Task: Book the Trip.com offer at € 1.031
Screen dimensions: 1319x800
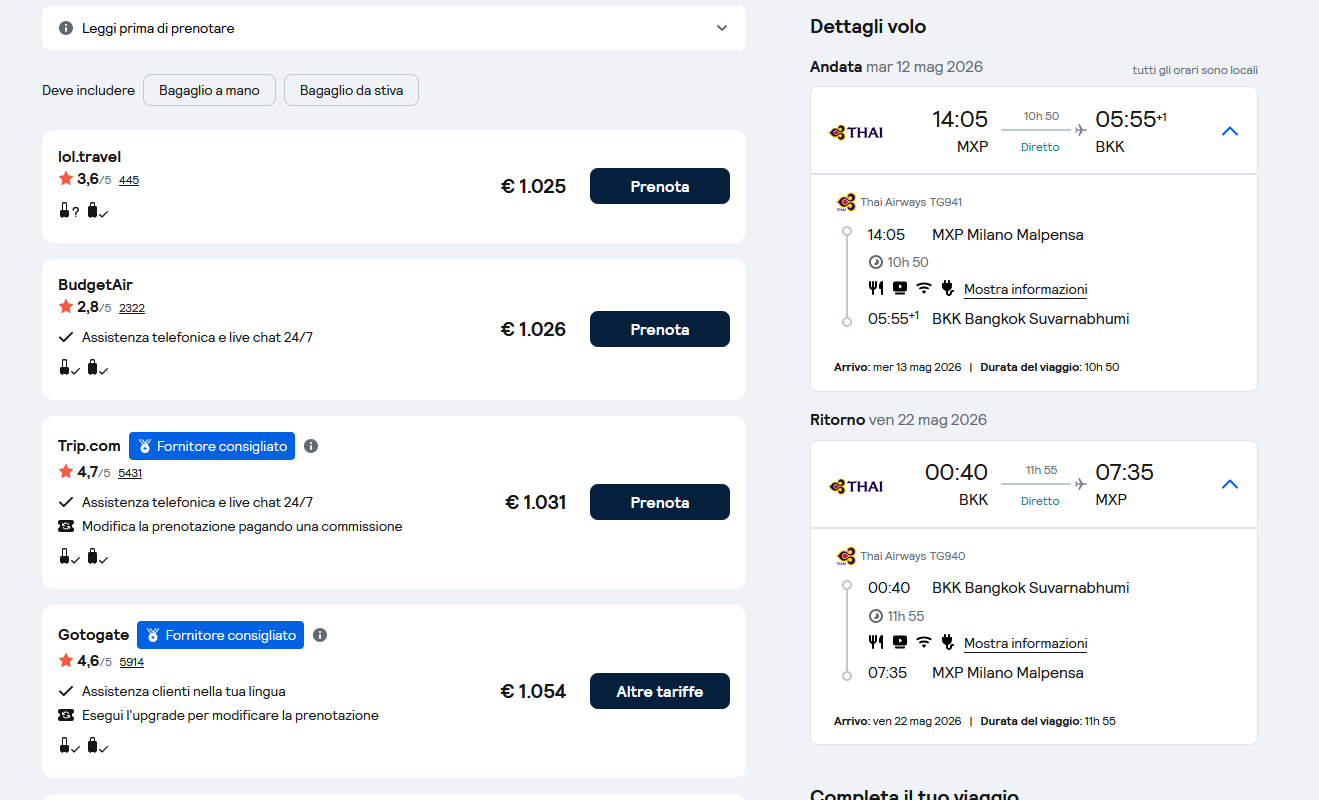Action: (x=660, y=502)
